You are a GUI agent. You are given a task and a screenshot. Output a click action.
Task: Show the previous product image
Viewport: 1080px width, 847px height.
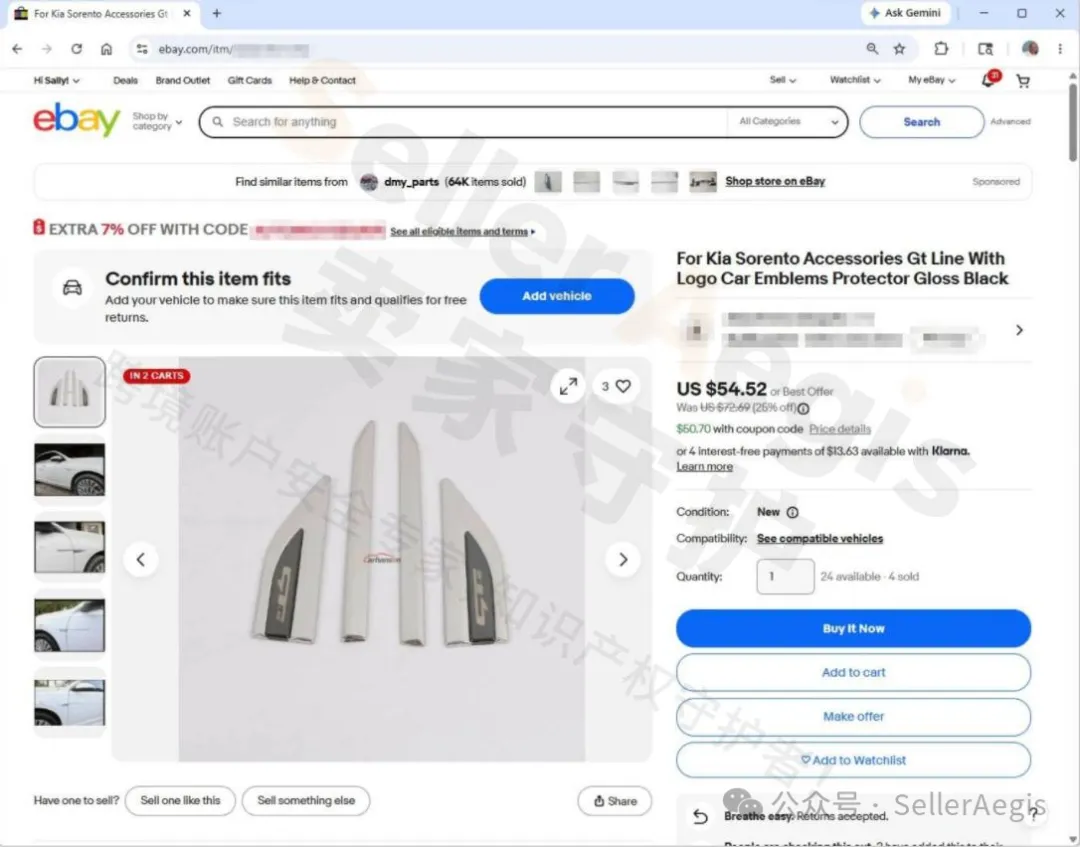coord(141,559)
